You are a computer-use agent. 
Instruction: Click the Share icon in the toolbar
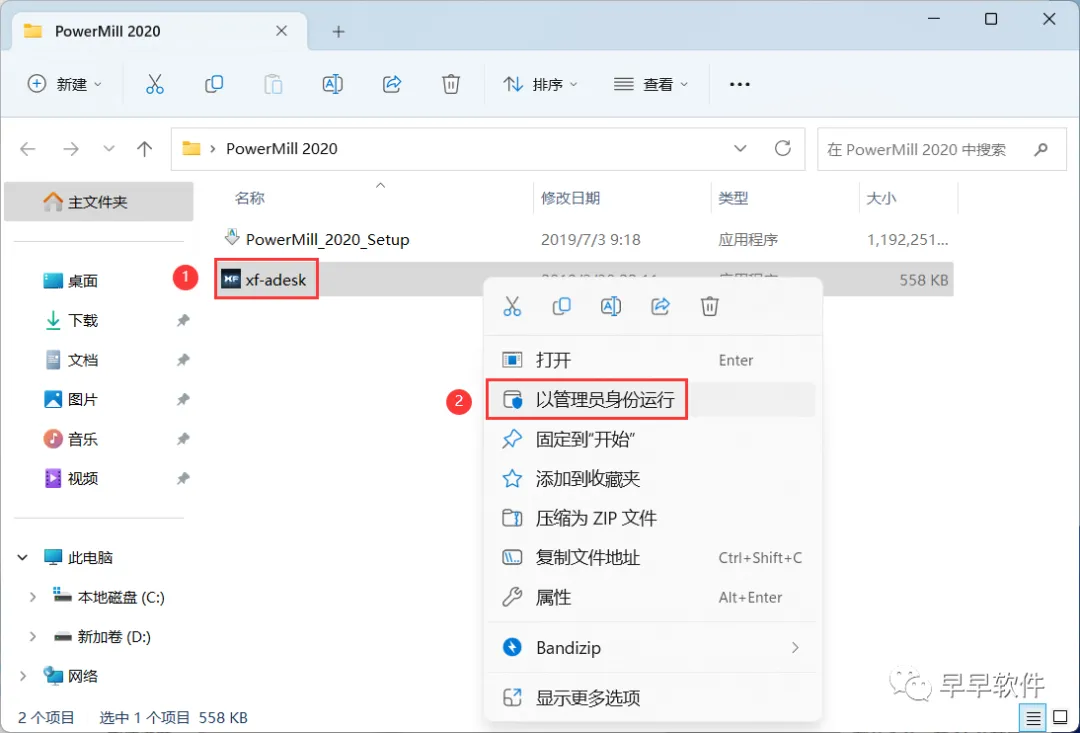click(x=392, y=84)
